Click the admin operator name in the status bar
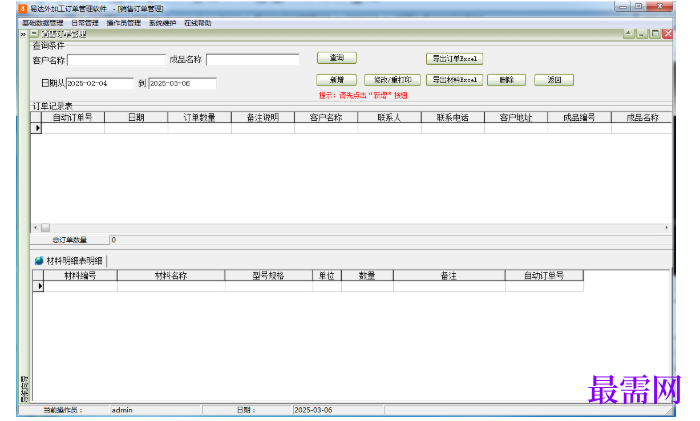Viewport: 700px width, 421px height. click(x=122, y=410)
